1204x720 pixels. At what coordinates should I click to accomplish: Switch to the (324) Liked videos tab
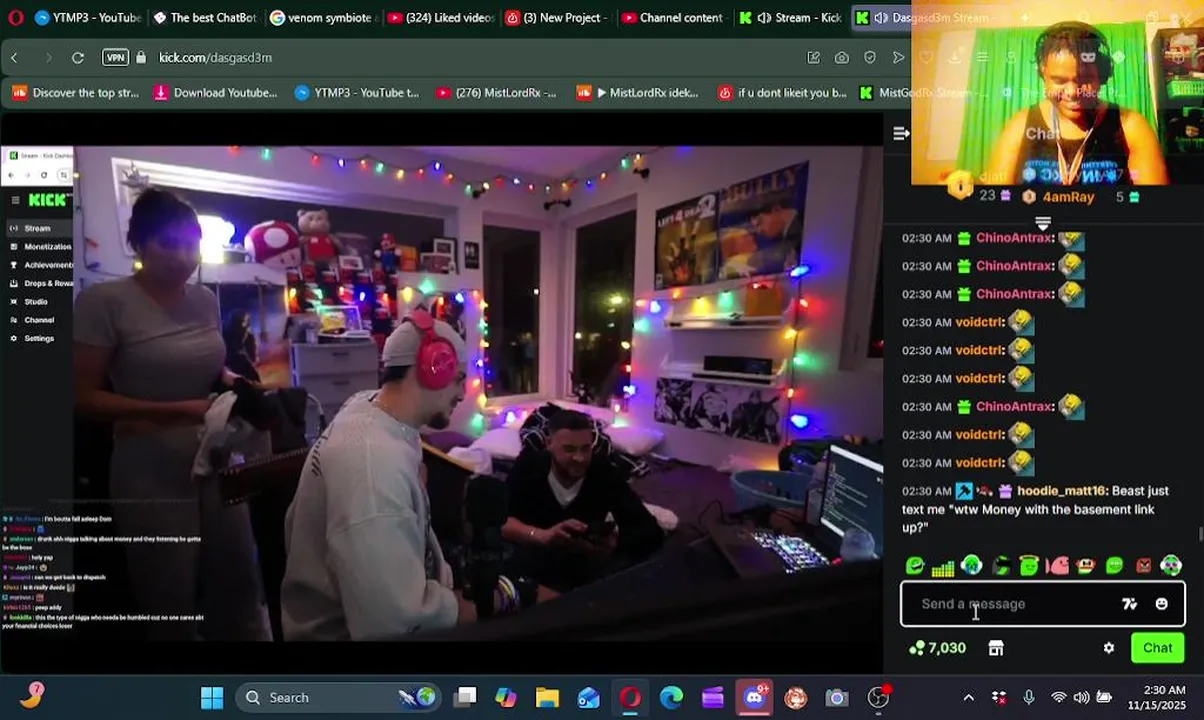click(439, 18)
